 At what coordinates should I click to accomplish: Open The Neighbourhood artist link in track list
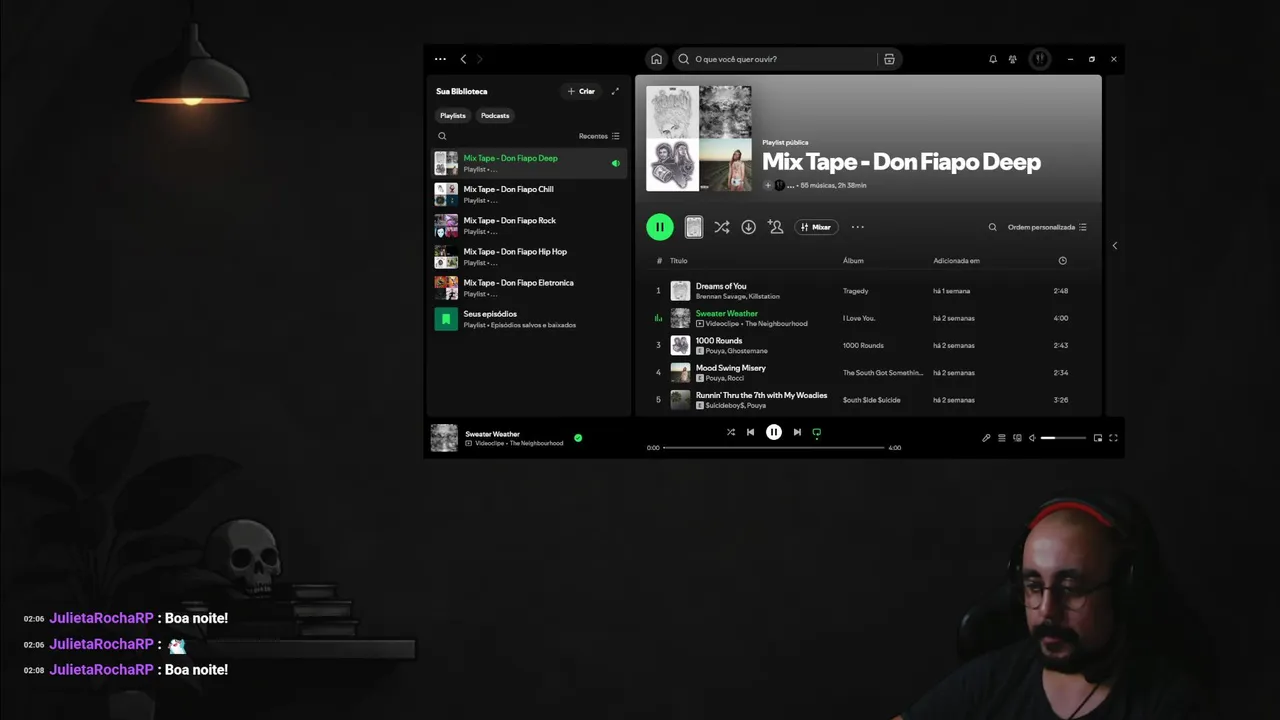pos(776,324)
